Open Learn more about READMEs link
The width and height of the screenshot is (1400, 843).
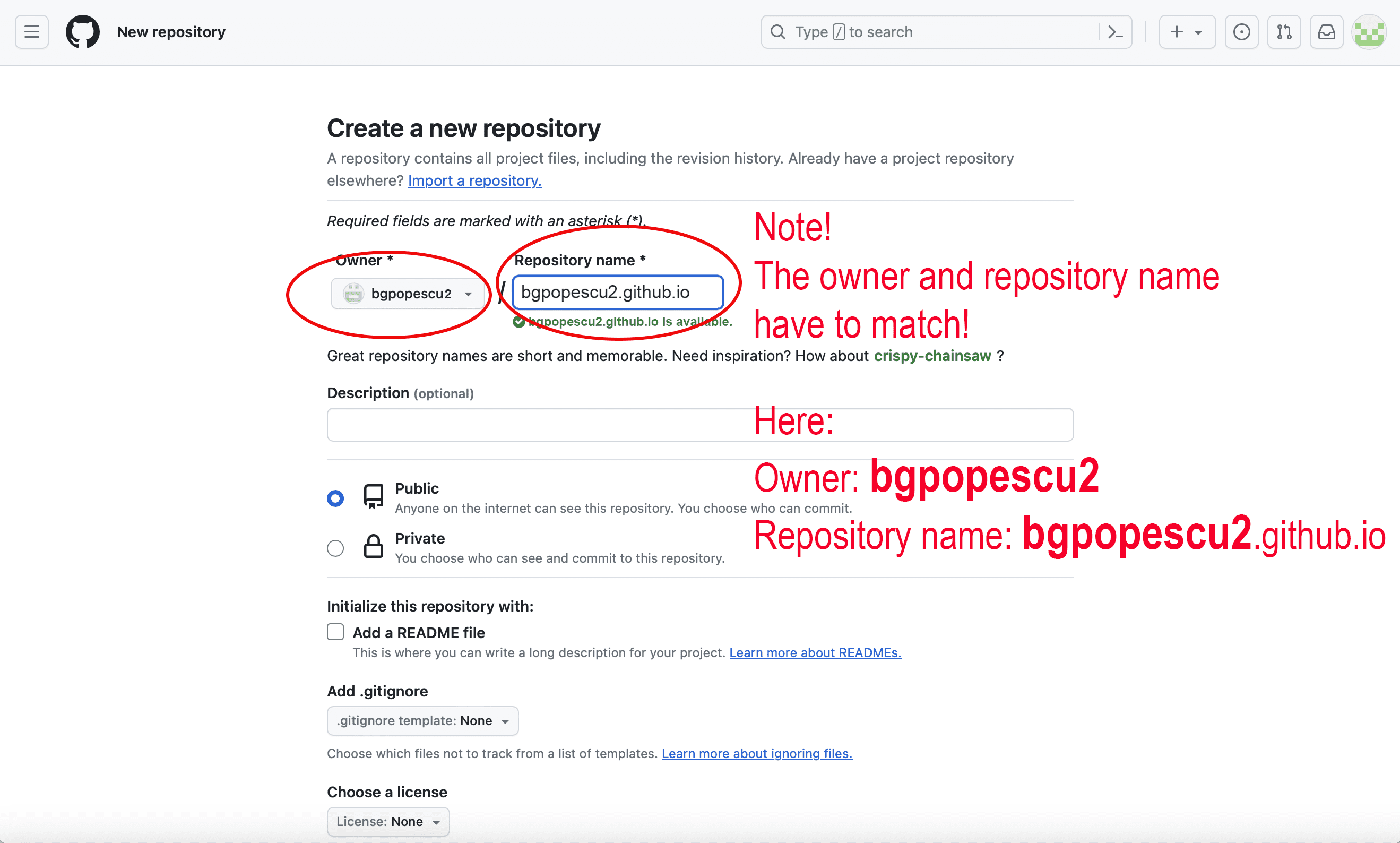(x=815, y=653)
